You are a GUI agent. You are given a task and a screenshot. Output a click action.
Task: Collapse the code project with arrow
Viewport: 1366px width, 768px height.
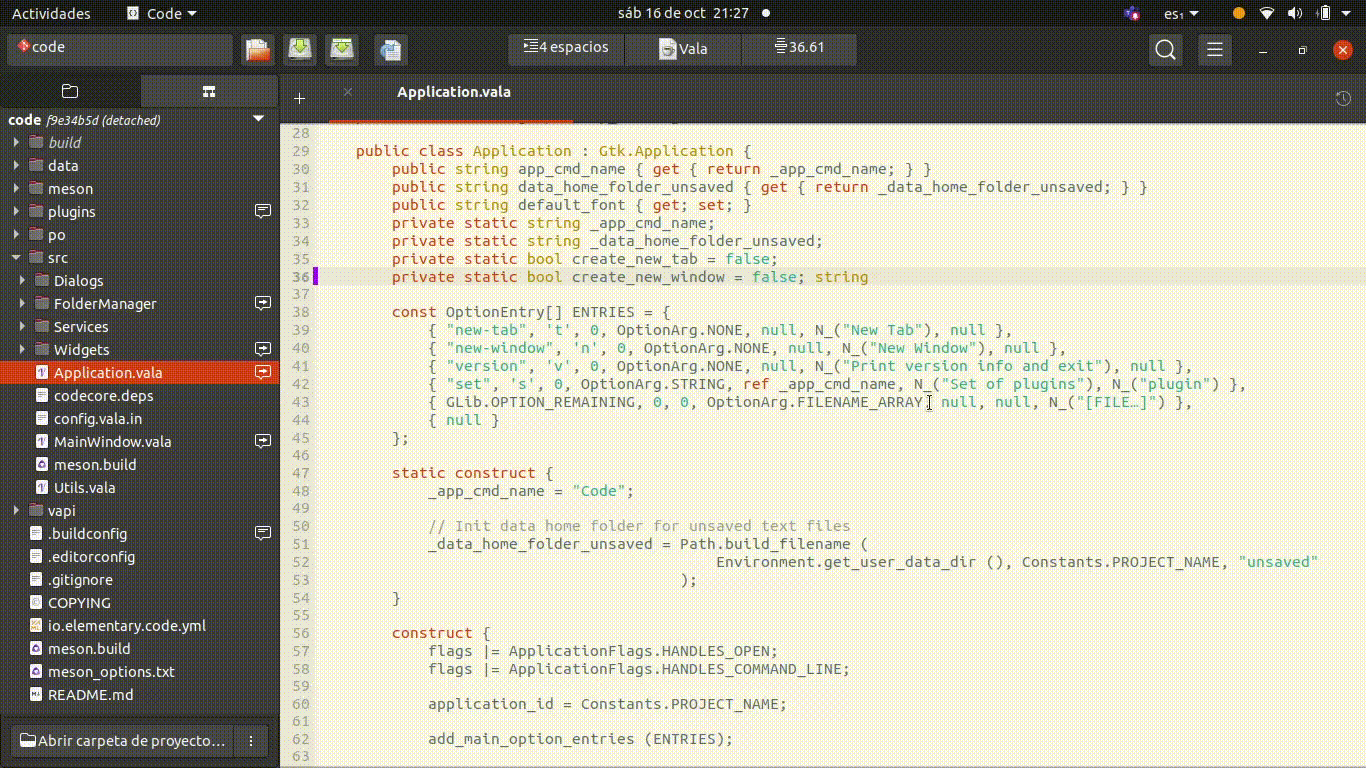pyautogui.click(x=258, y=119)
